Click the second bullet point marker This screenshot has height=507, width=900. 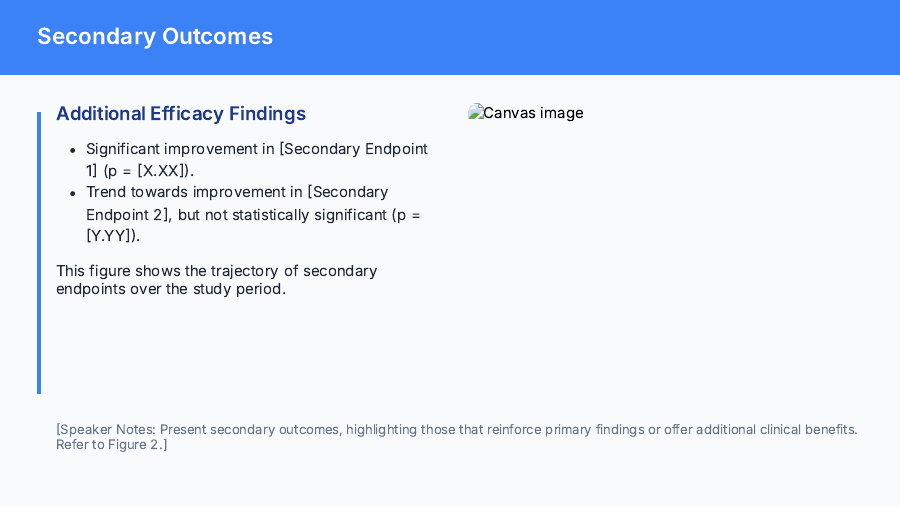[72, 193]
